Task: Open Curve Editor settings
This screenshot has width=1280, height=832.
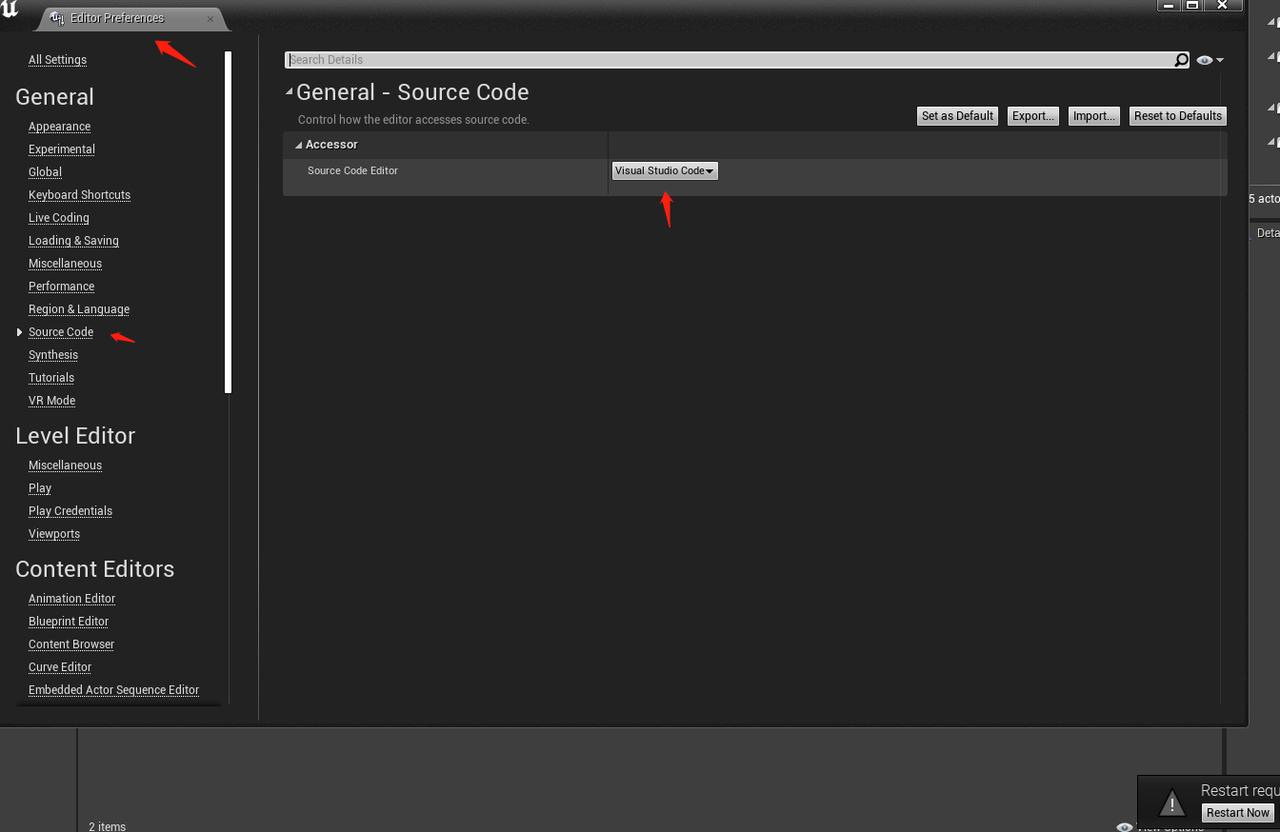Action: pyautogui.click(x=60, y=668)
